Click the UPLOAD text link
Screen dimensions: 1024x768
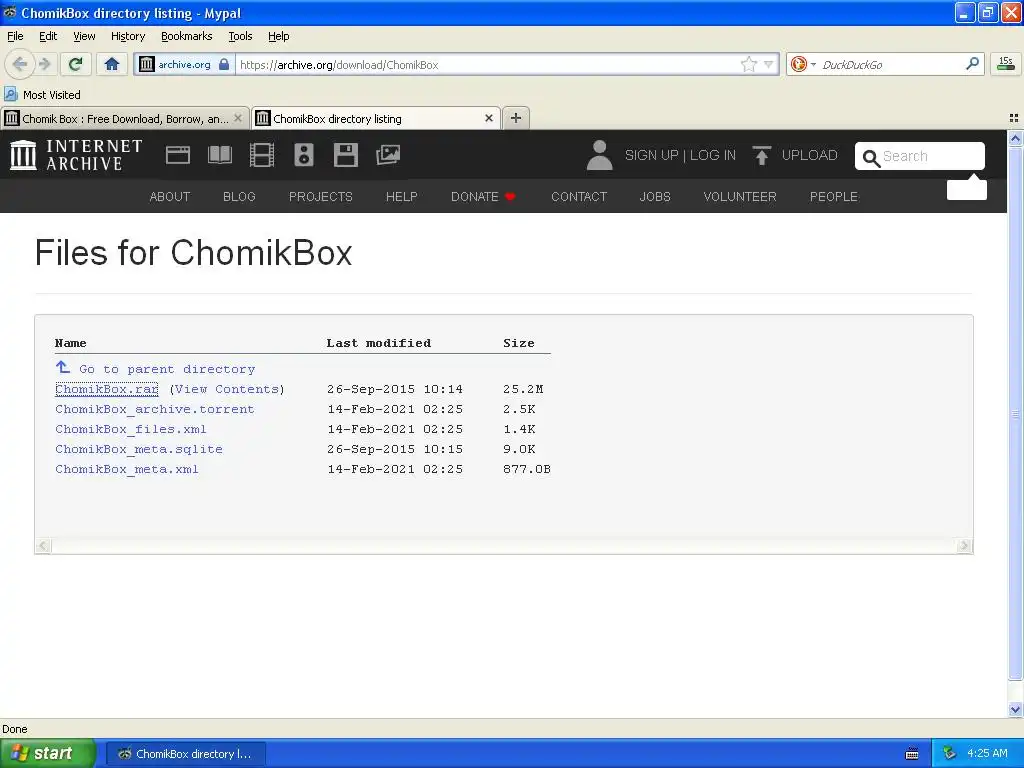point(810,155)
